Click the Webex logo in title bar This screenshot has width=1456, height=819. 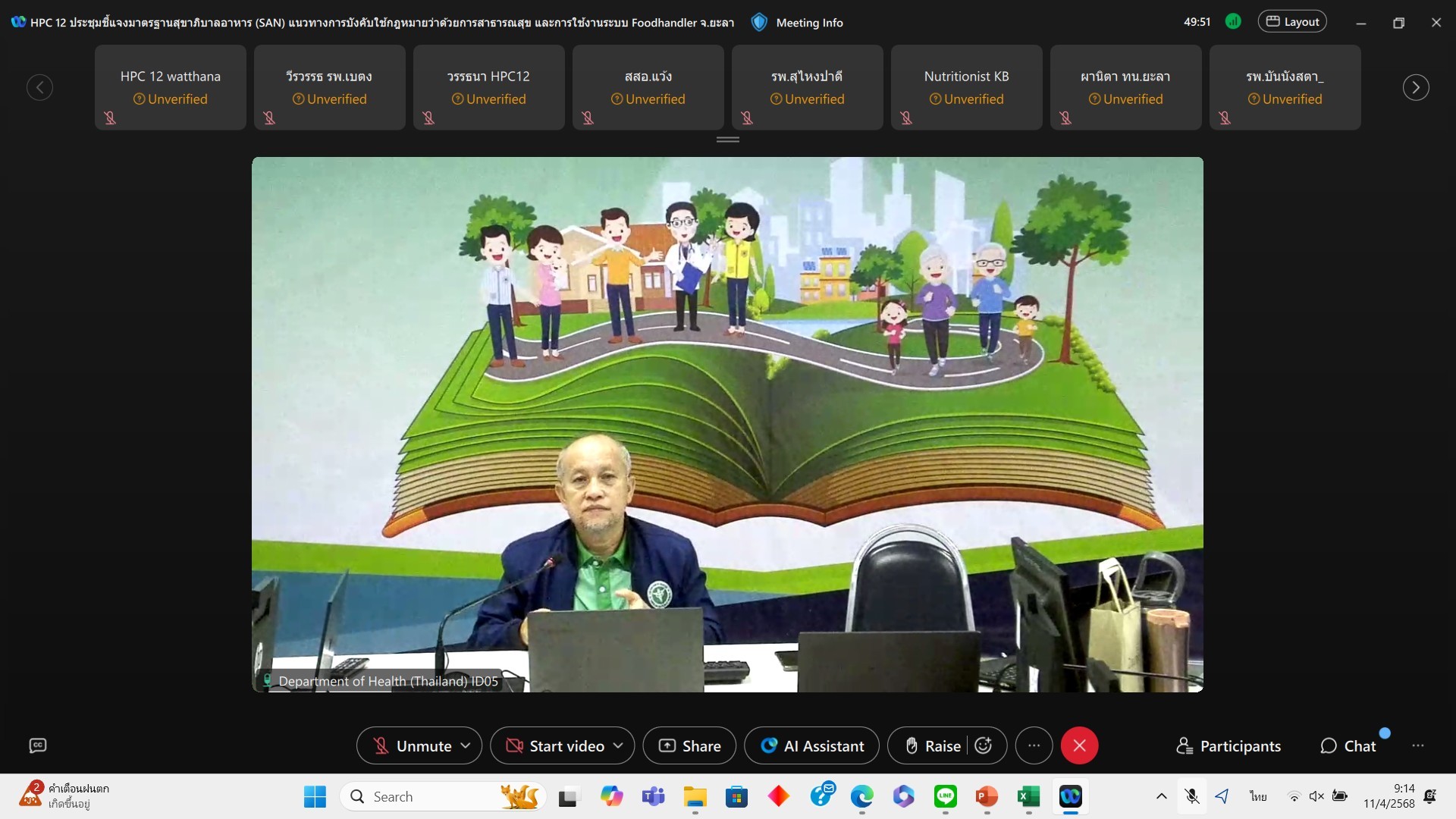click(x=18, y=22)
